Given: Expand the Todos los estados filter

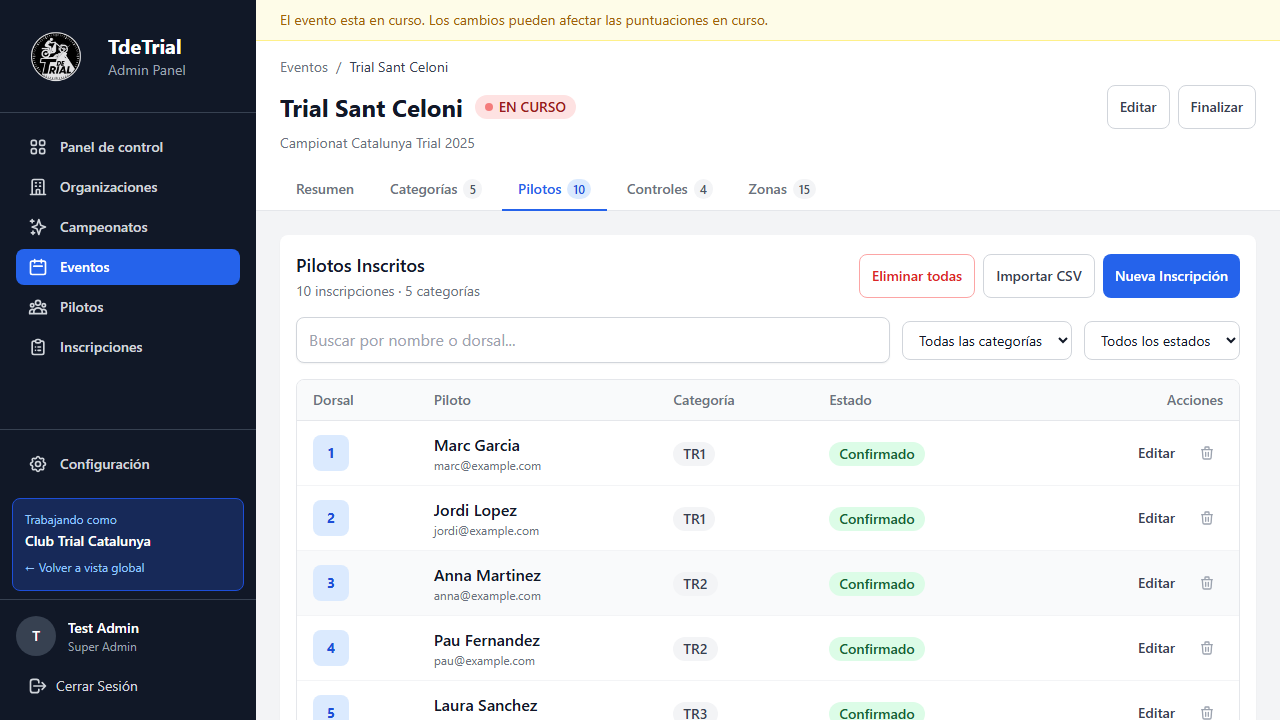Looking at the screenshot, I should click(x=1161, y=341).
